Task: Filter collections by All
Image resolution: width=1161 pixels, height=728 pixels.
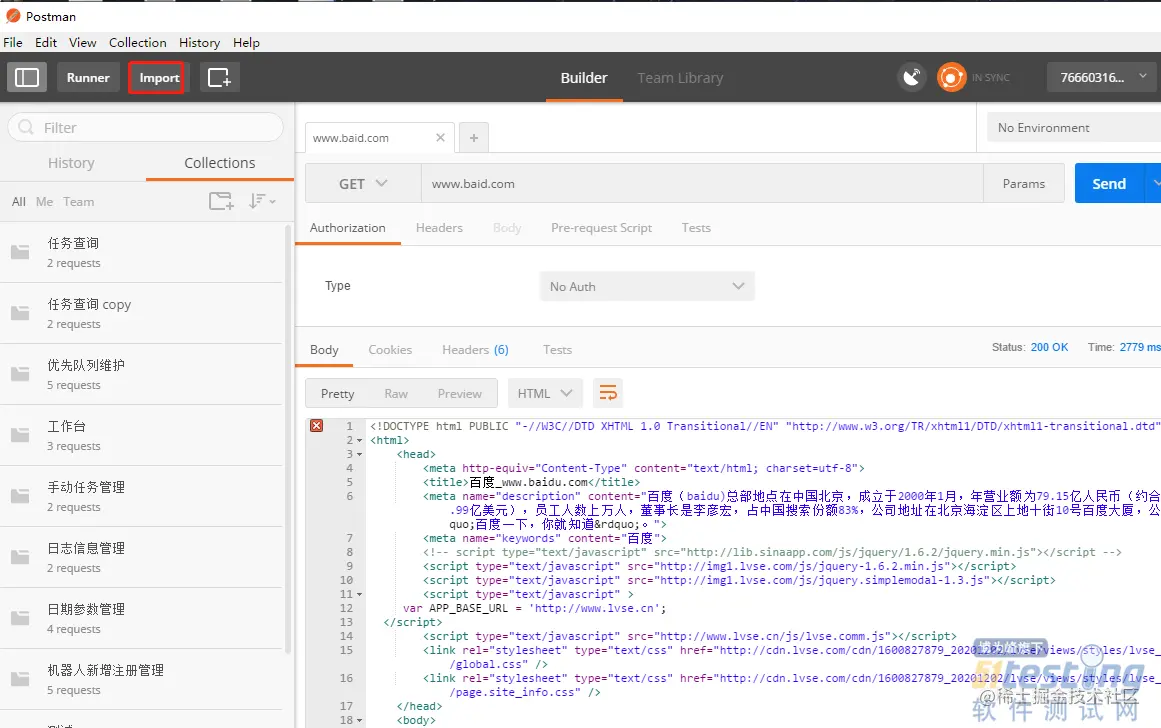Action: pyautogui.click(x=19, y=201)
